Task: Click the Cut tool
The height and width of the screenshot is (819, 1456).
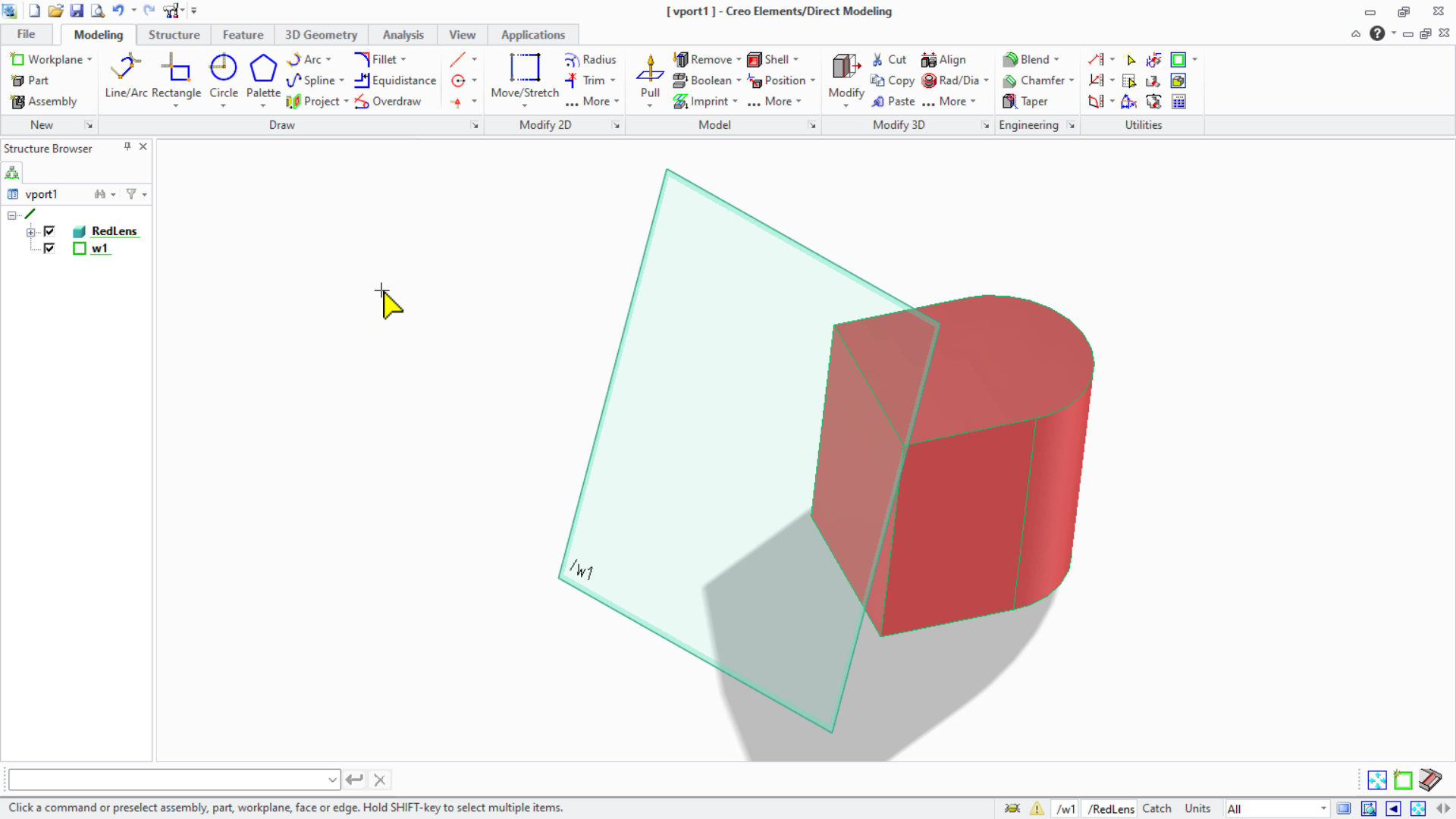Action: (x=889, y=59)
